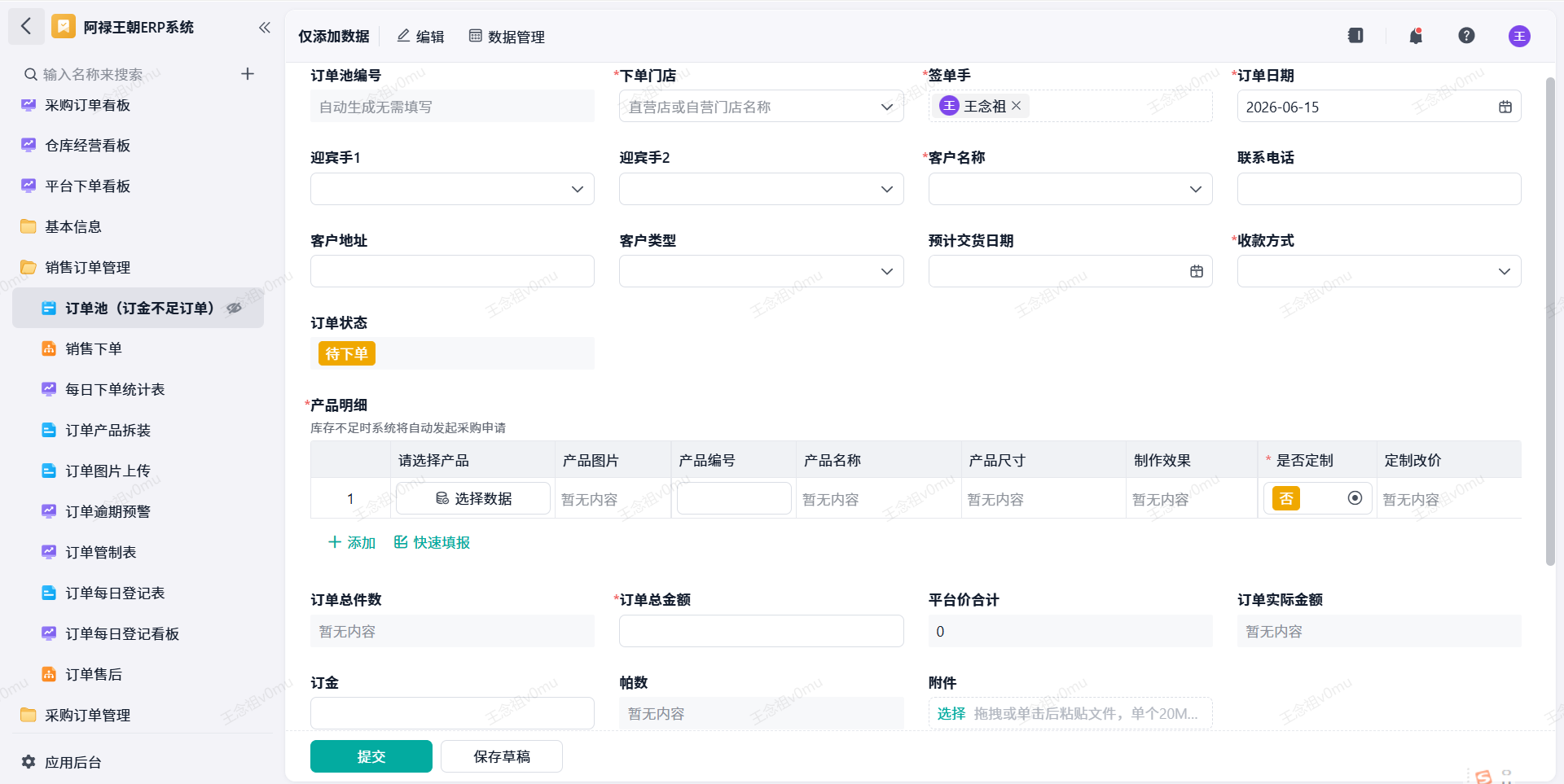Open the 迎宾手2 dropdown
1564x784 pixels.
coord(761,189)
